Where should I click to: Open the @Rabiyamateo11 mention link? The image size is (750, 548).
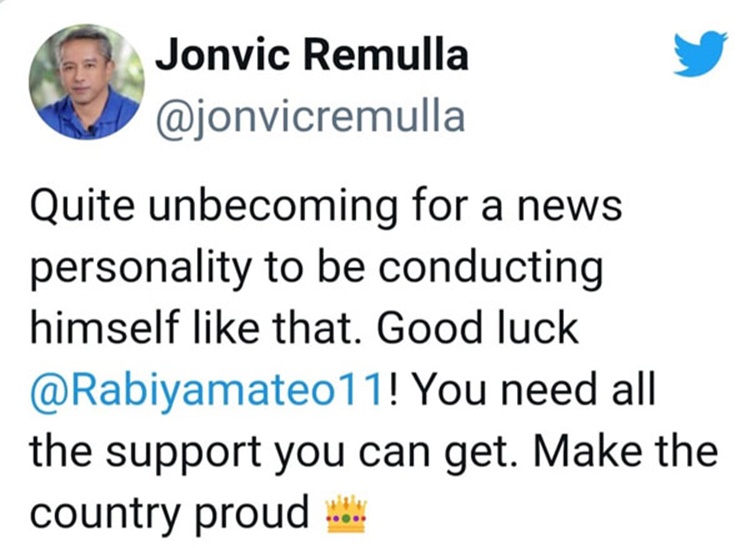pyautogui.click(x=207, y=391)
